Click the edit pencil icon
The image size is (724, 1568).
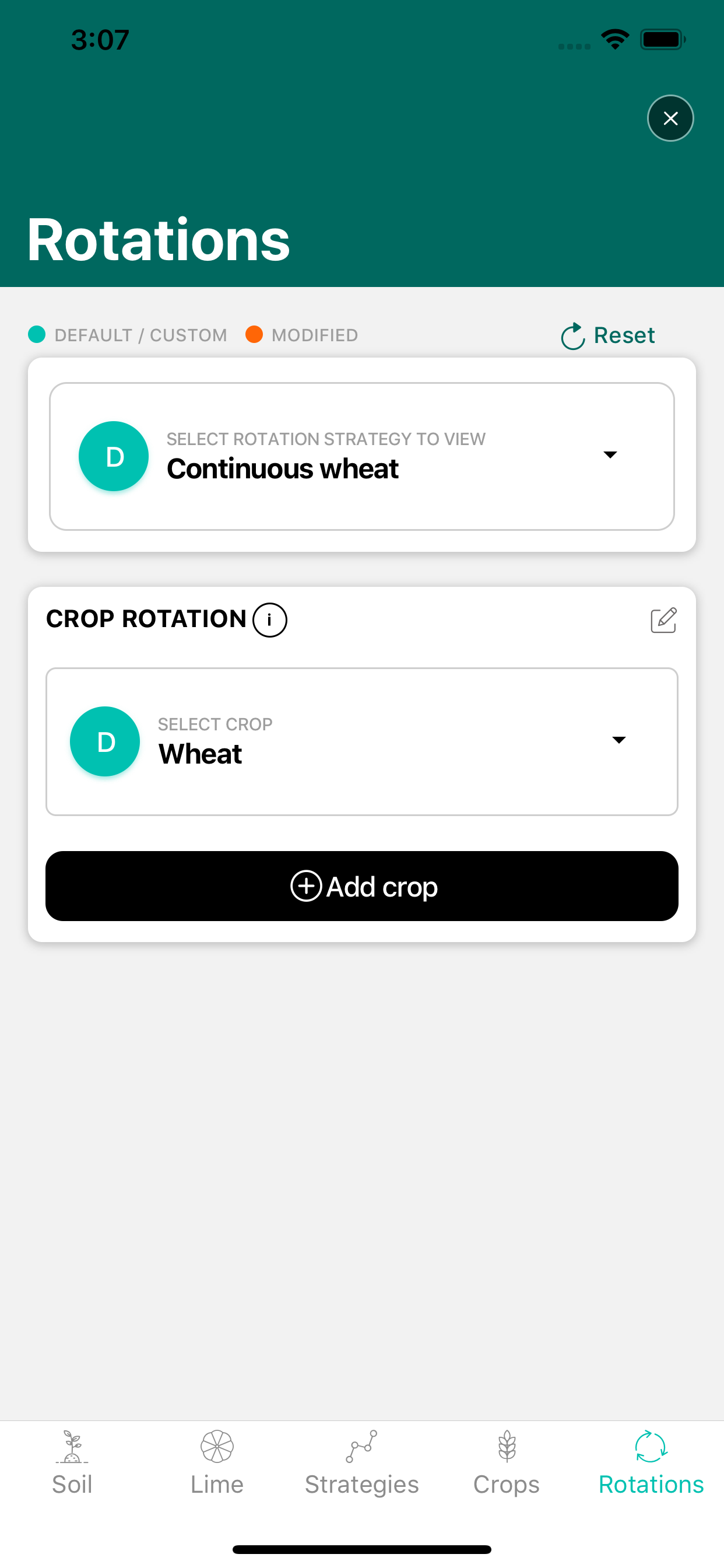[663, 619]
